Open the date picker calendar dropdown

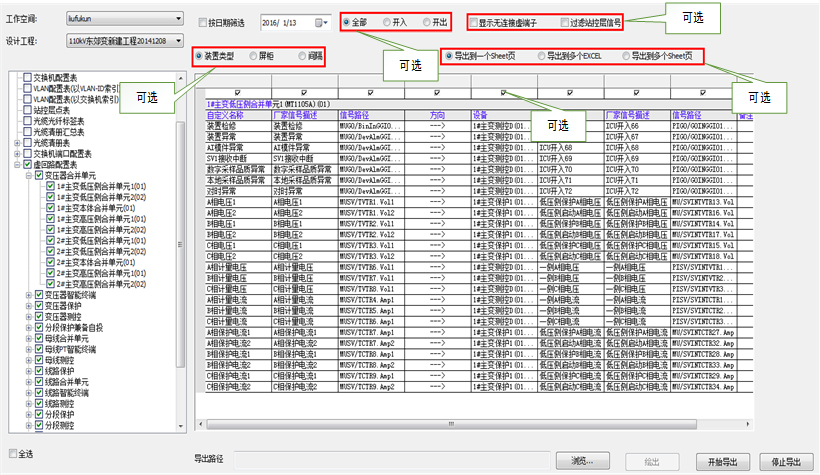(x=322, y=22)
